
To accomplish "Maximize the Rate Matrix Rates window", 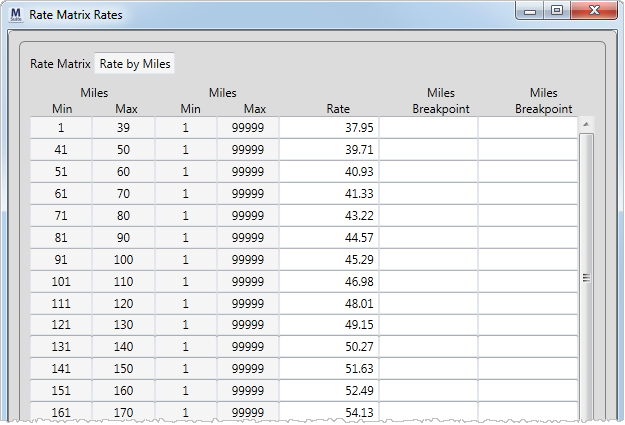I will click(557, 10).
